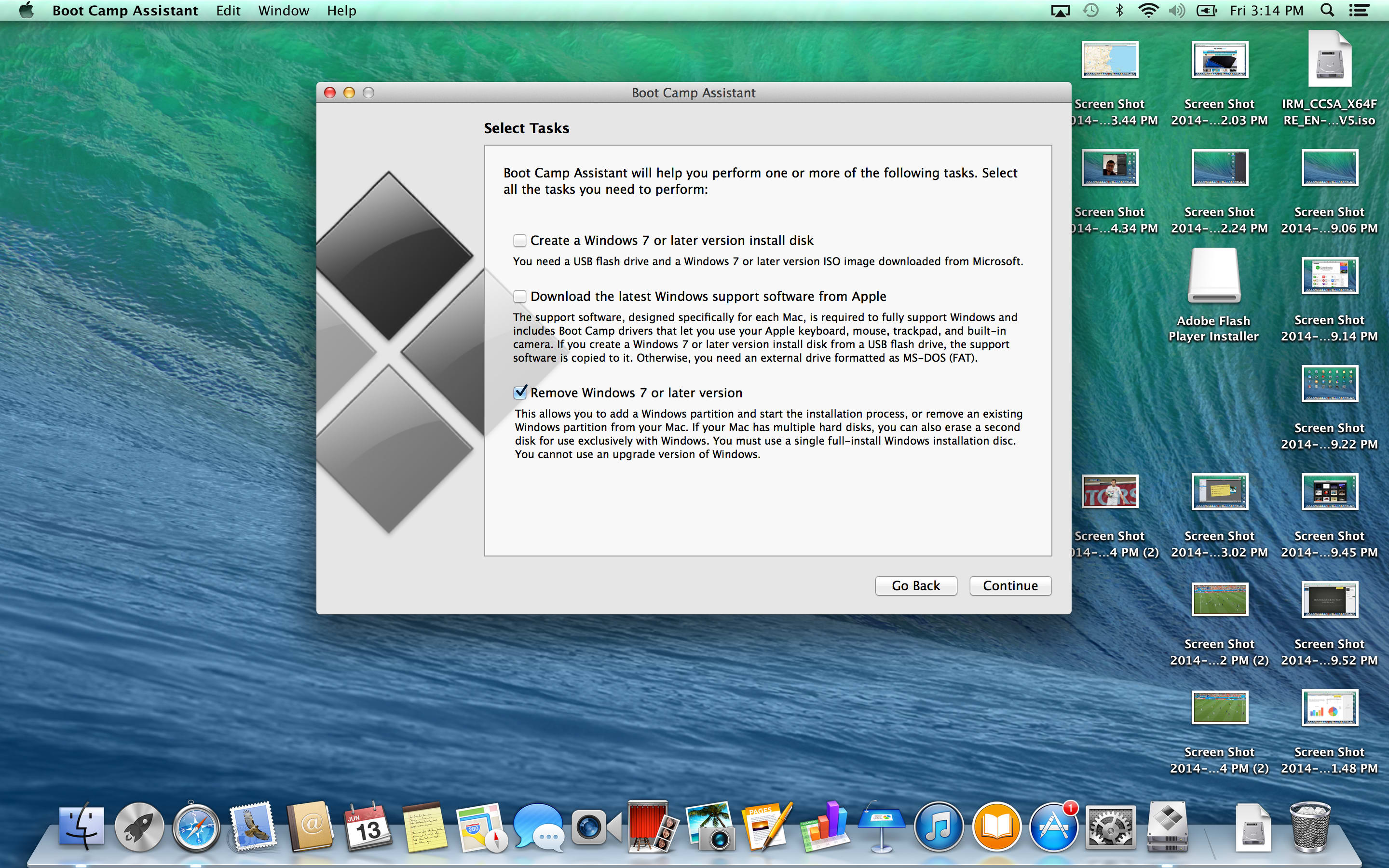Launch iTunes from the Dock
The height and width of the screenshot is (868, 1389).
coord(938,827)
